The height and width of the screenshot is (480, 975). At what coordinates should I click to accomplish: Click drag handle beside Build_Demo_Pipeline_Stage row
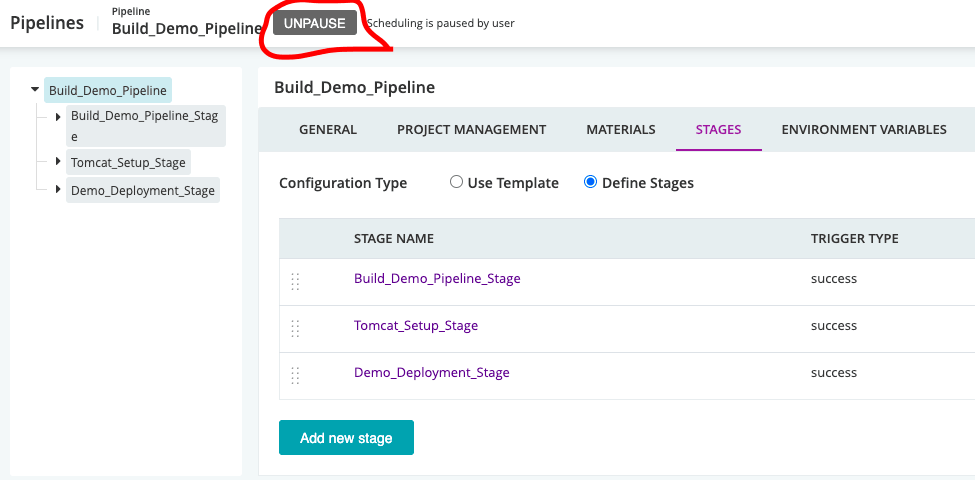click(x=295, y=281)
